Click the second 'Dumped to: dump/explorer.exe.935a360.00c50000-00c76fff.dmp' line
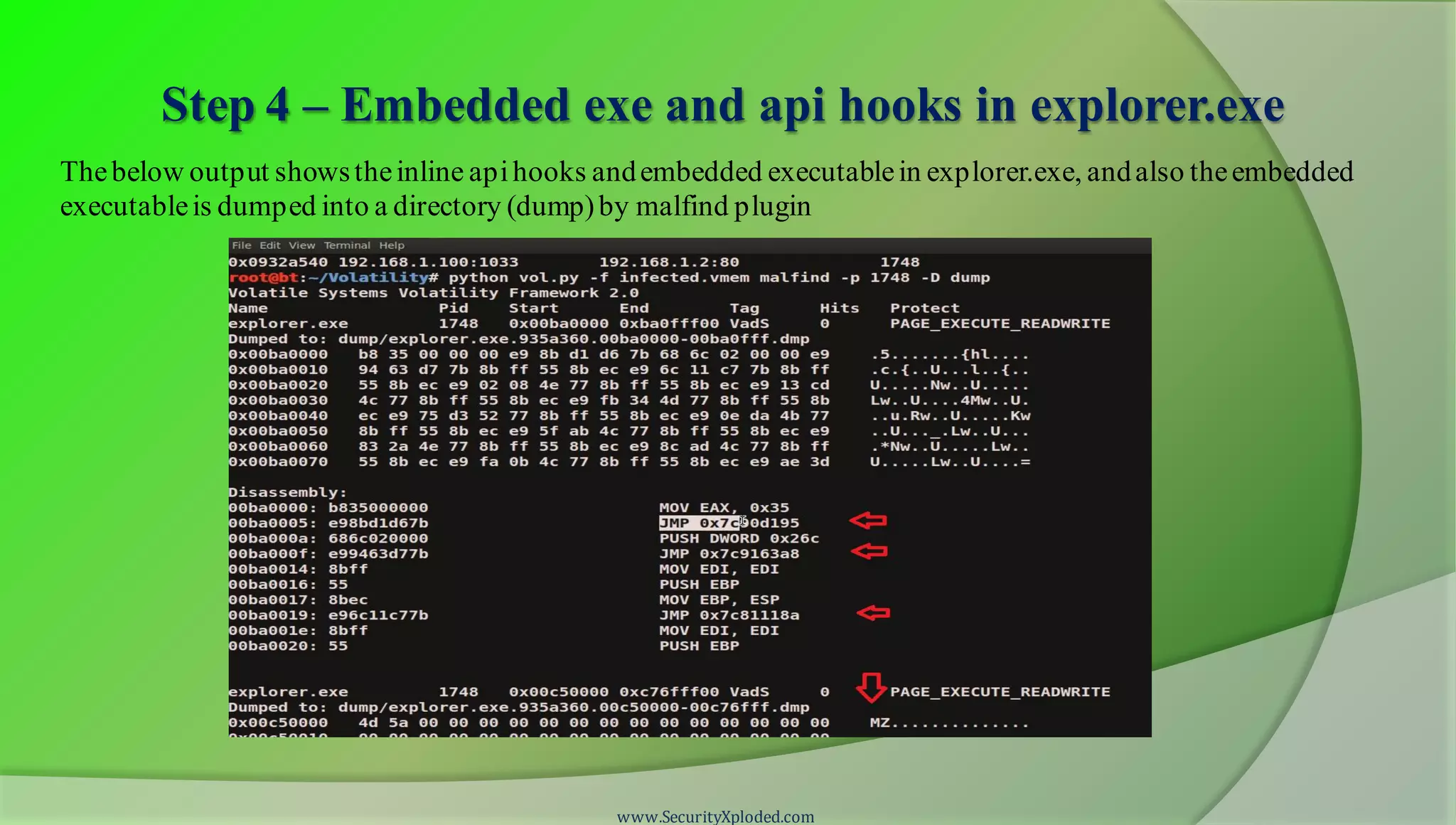1456x825 pixels. [x=519, y=708]
